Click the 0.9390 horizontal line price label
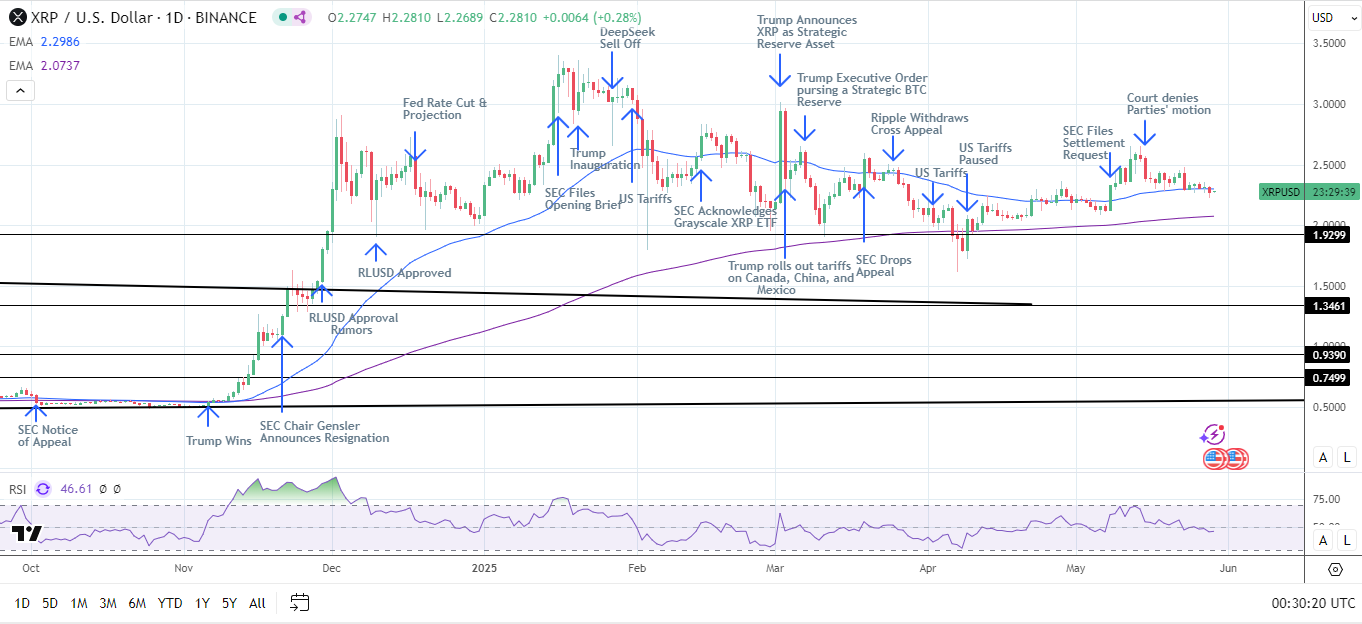 (1328, 354)
